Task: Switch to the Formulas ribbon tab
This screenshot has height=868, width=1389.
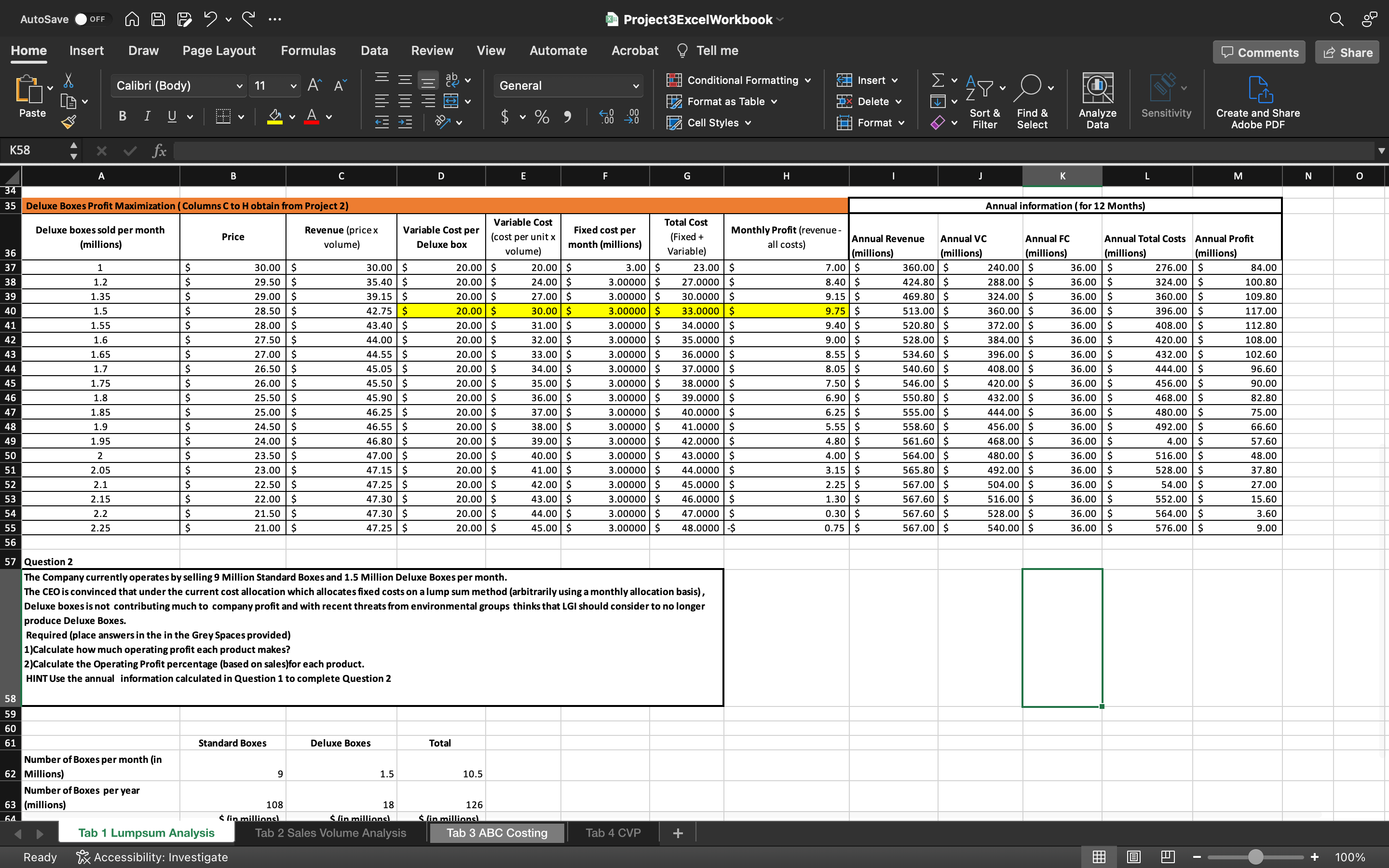Action: click(308, 51)
